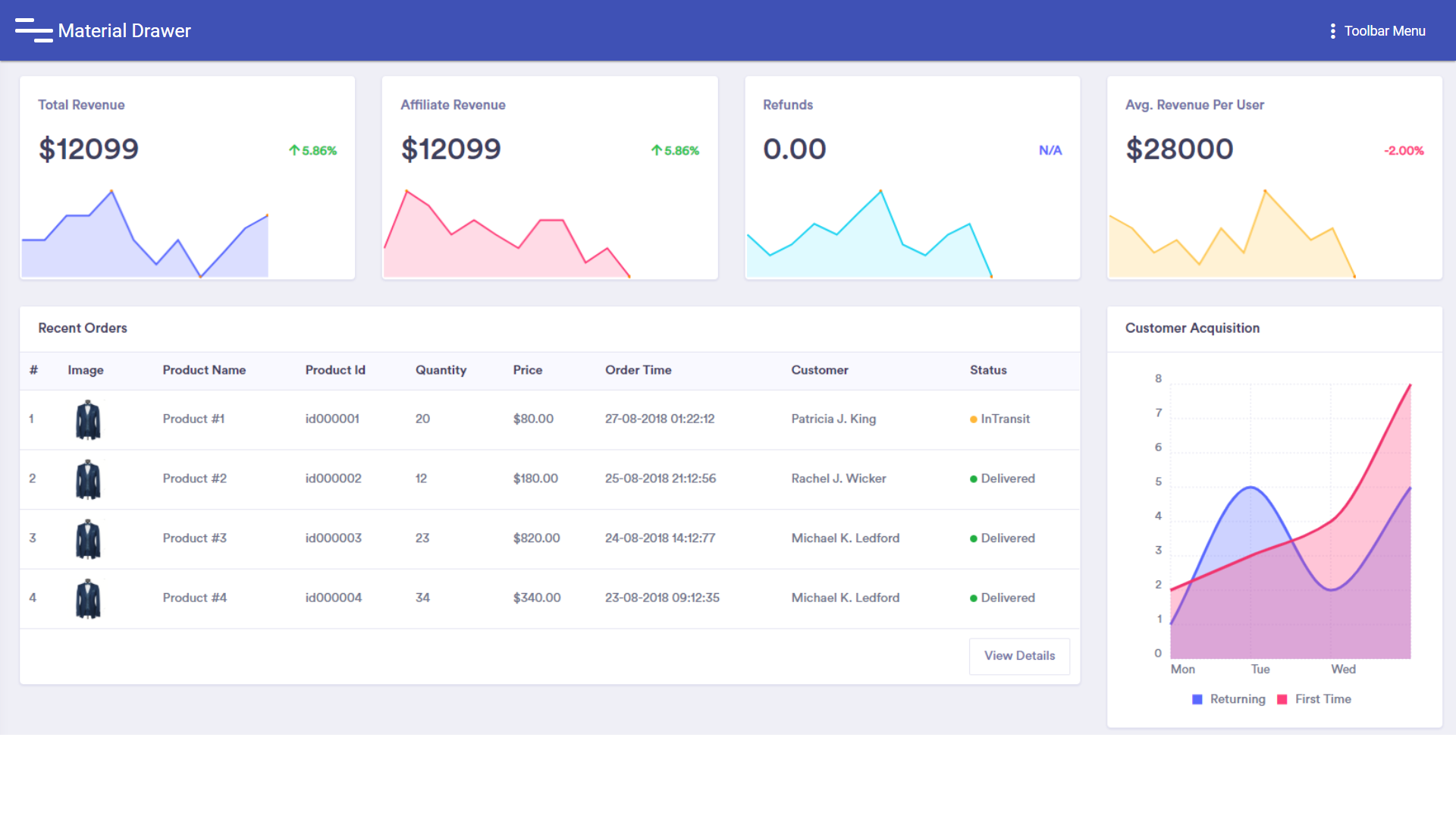Toggle First Time series in chart legend
The width and height of the screenshot is (1456, 819).
[x=1314, y=699]
